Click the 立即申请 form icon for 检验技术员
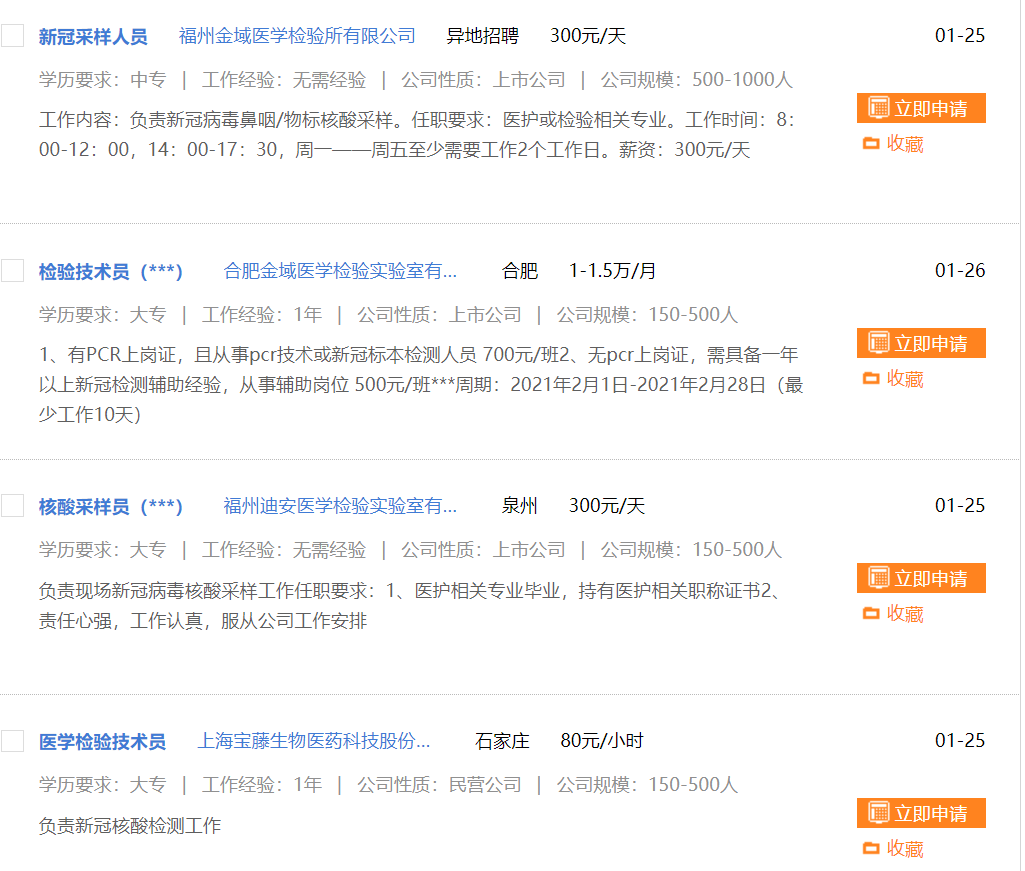Screen dimensions: 1025x871 [x=879, y=343]
